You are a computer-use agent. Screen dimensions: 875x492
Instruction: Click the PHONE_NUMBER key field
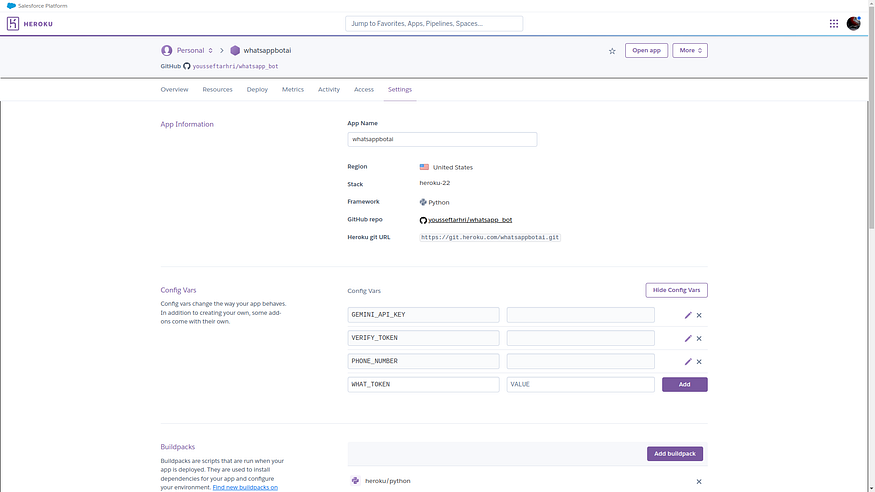(423, 361)
